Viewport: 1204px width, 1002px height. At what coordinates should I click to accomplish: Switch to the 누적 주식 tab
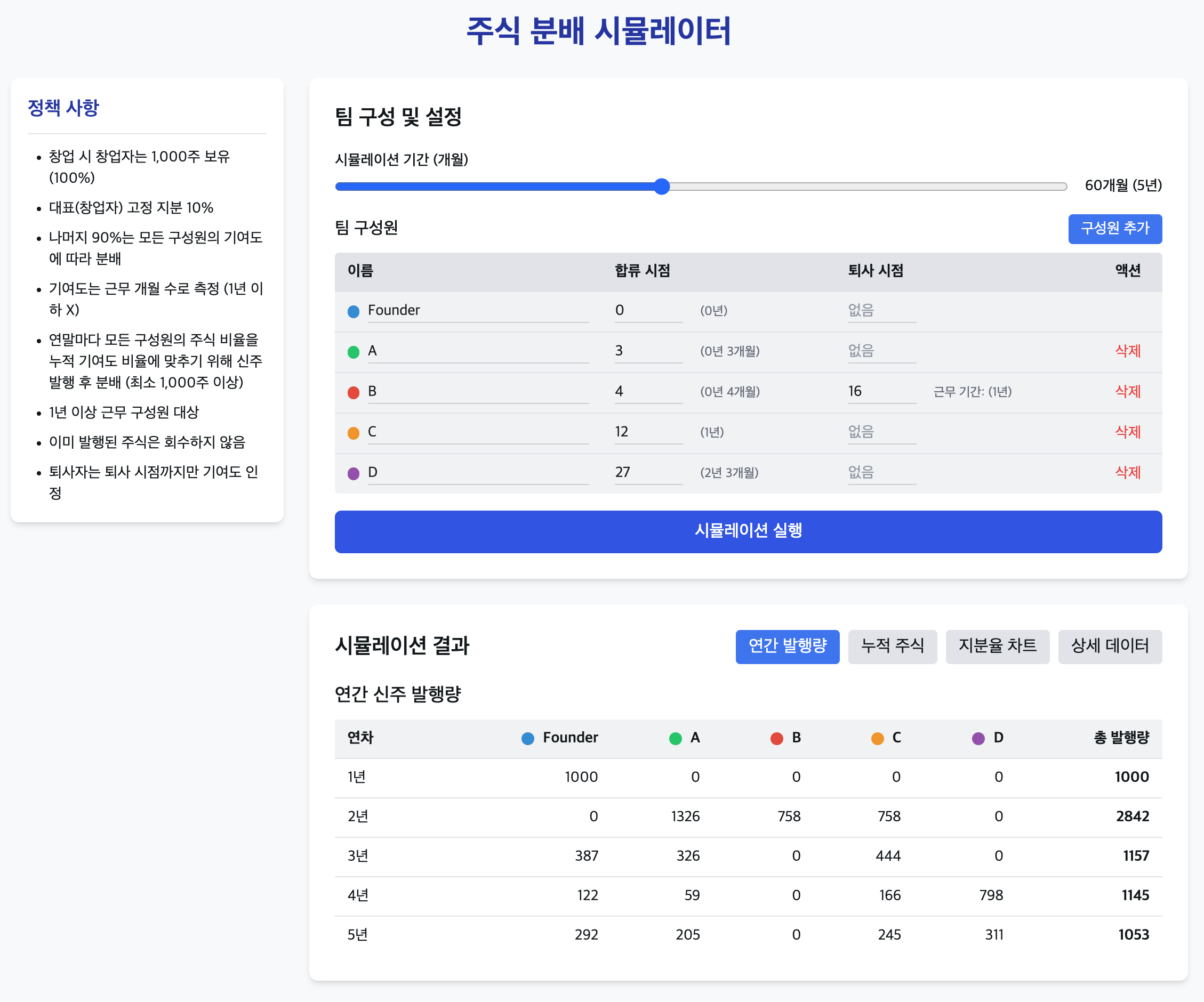click(892, 646)
